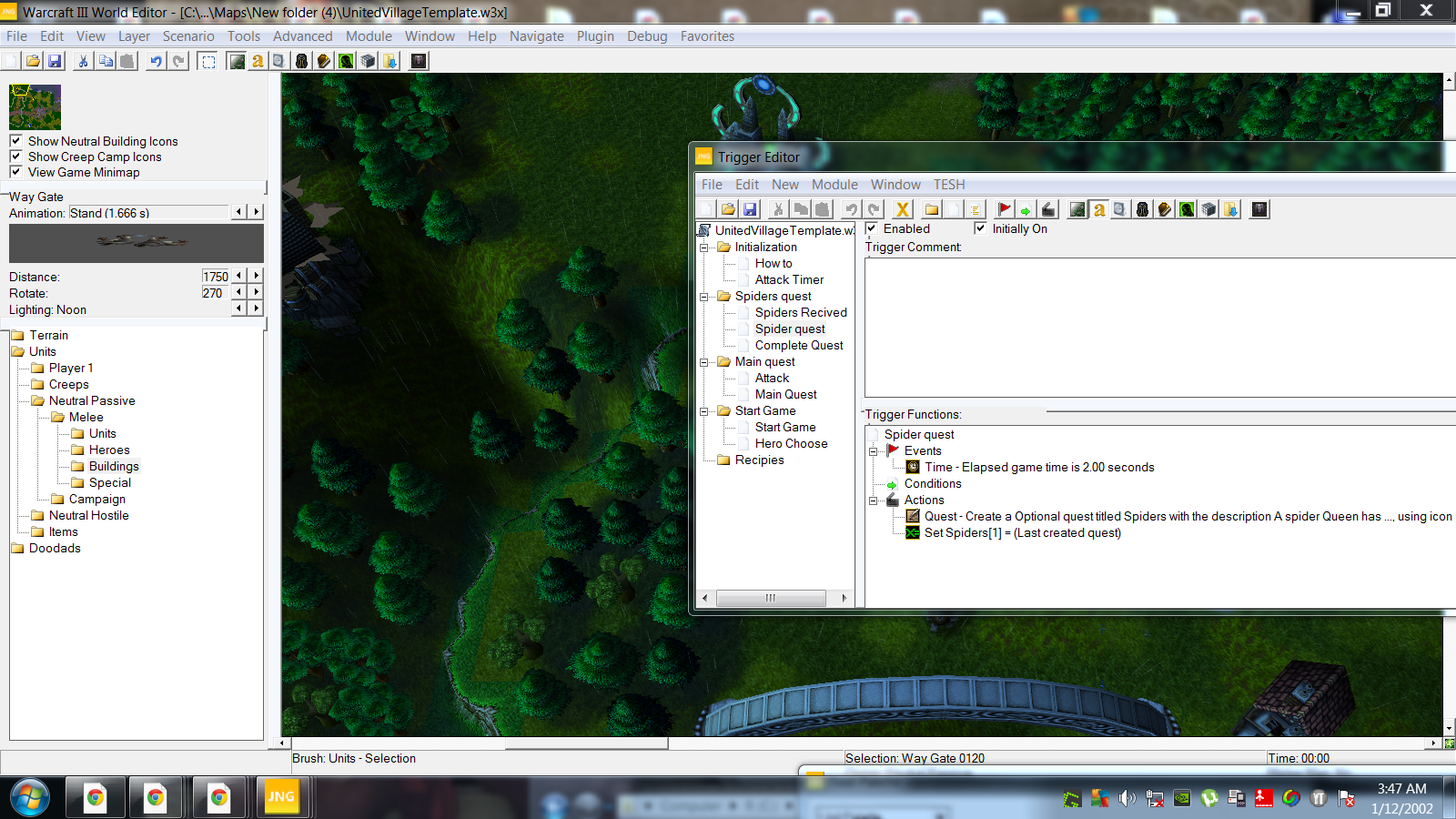Increase the Distance value with its right arrow
This screenshot has height=819, width=1456.
point(257,276)
